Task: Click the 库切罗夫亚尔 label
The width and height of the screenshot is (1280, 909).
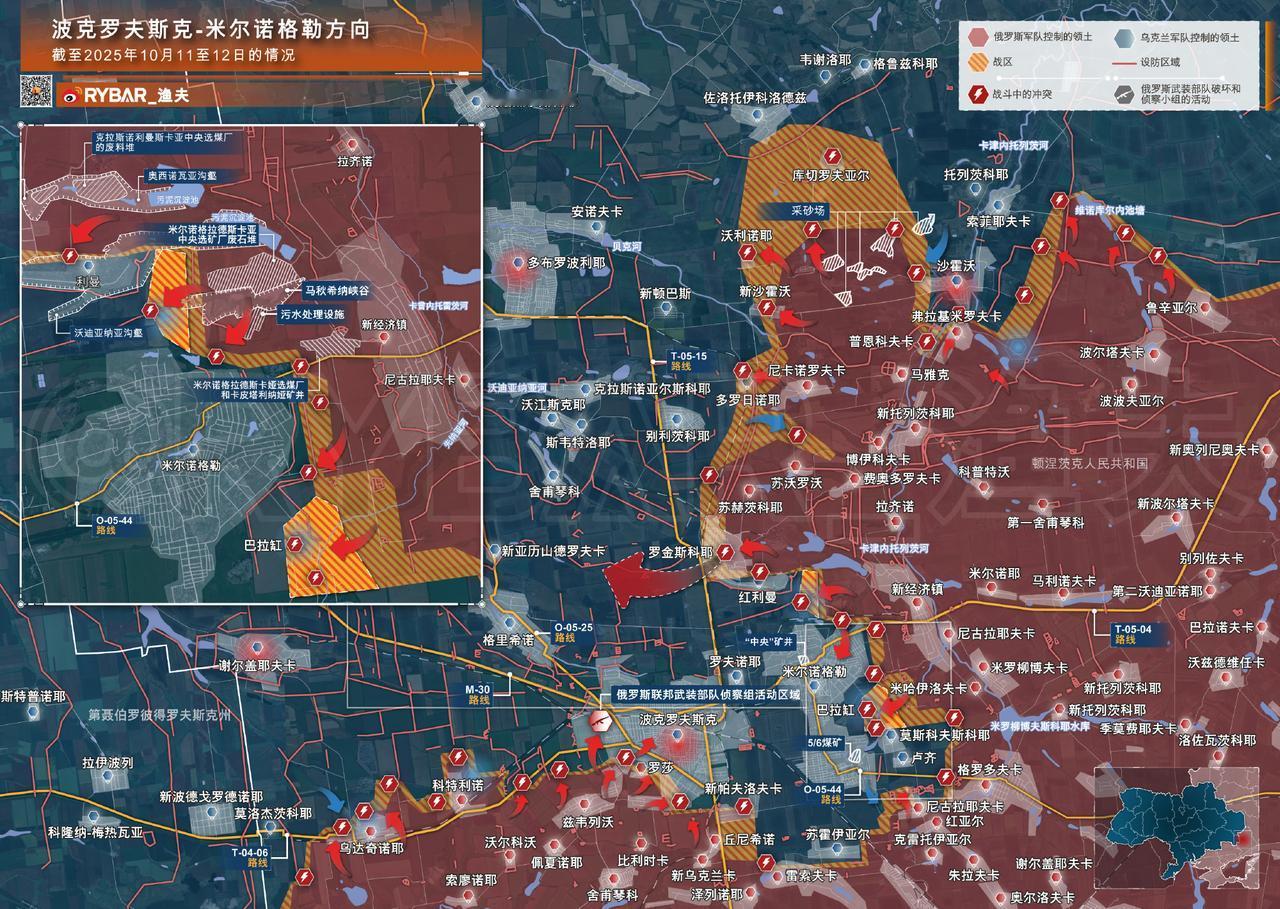Action: [x=831, y=175]
